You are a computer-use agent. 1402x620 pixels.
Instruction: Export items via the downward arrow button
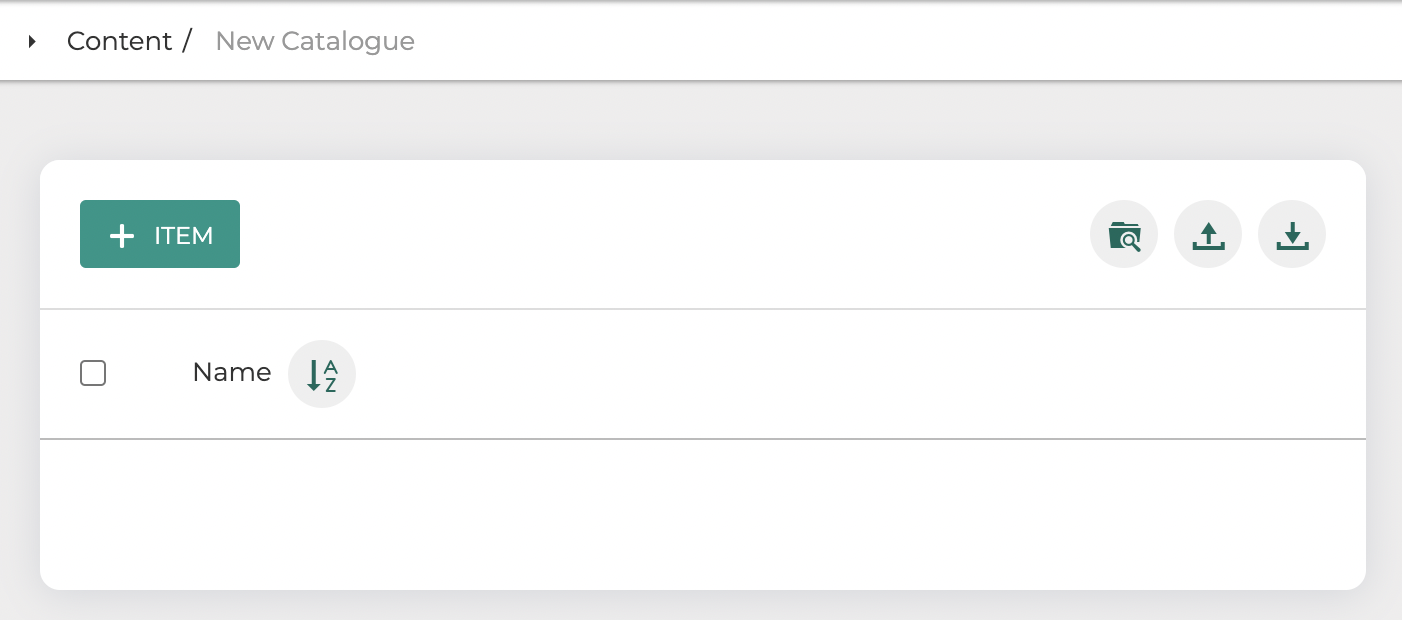[1292, 235]
